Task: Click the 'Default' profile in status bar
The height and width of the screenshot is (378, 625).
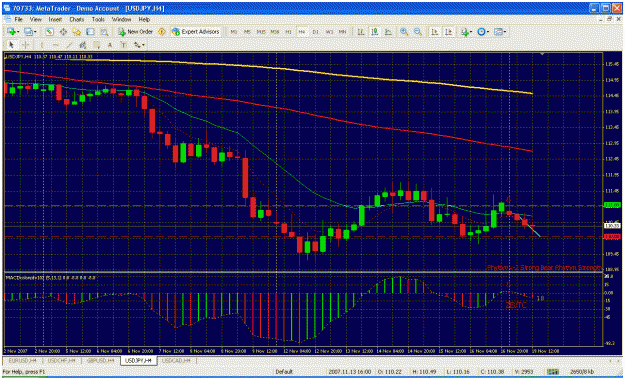Action: point(284,372)
